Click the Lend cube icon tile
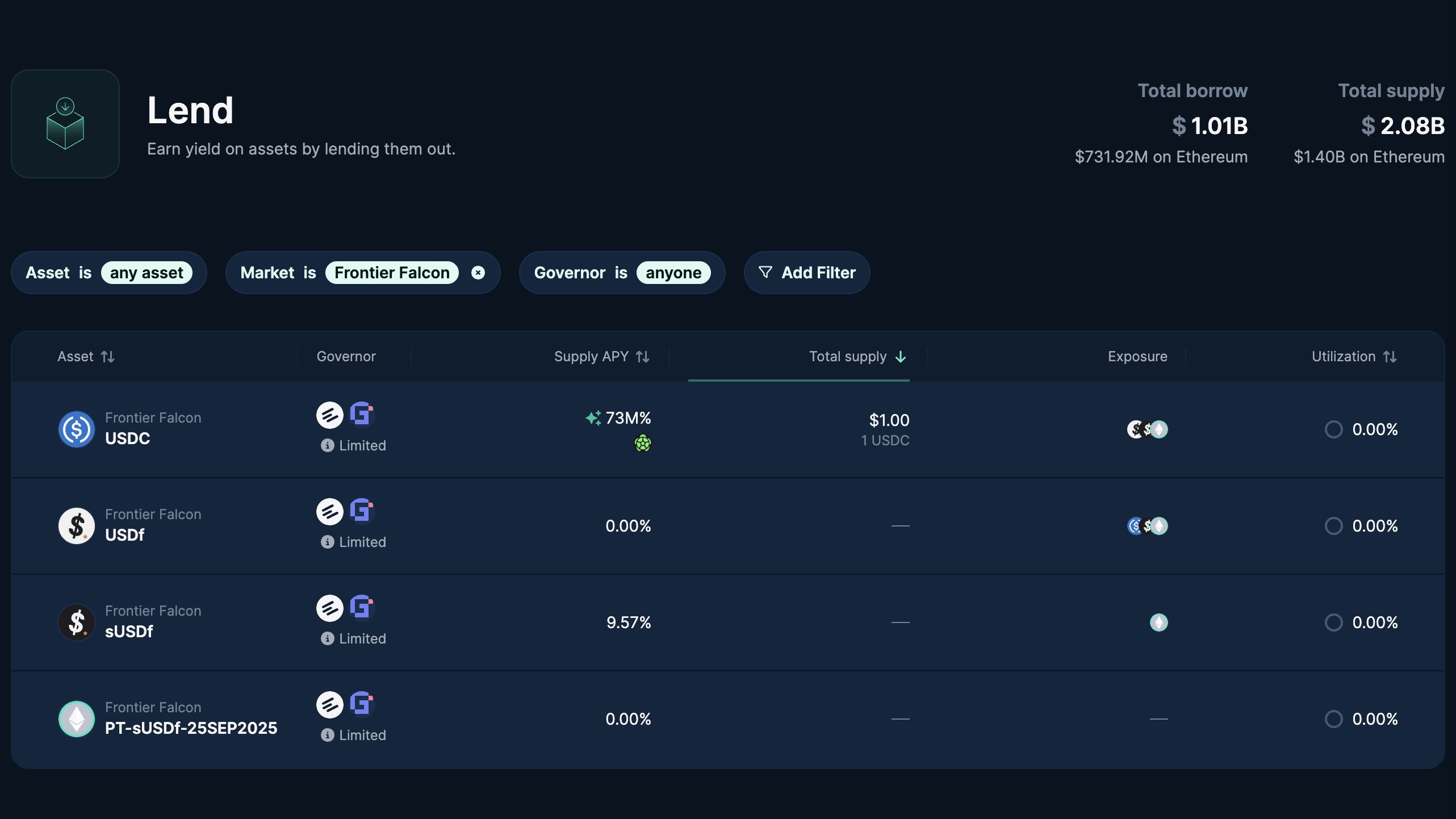1456x819 pixels. [65, 124]
